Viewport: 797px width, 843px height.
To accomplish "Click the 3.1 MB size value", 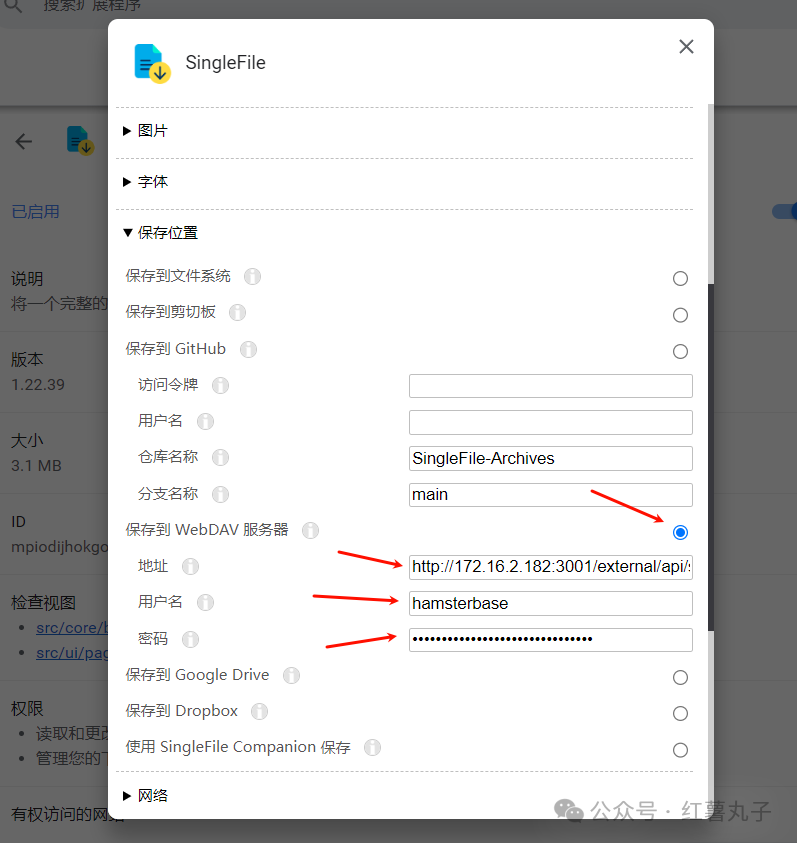I will (37, 466).
